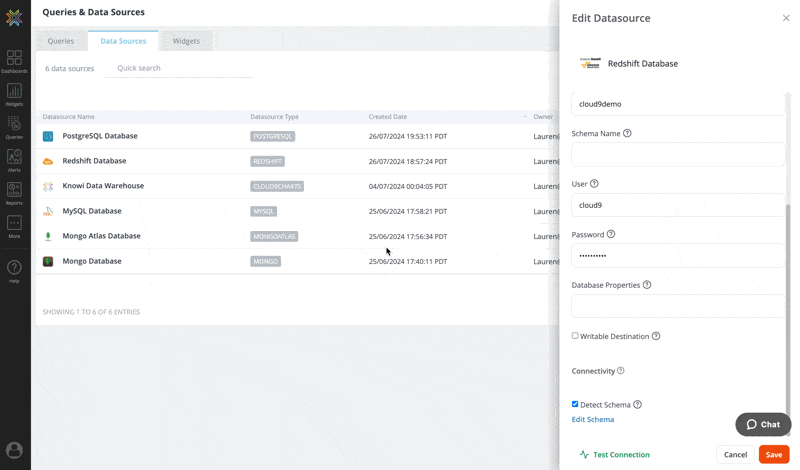Open Reports in the sidebar
The width and height of the screenshot is (800, 470).
(14, 192)
